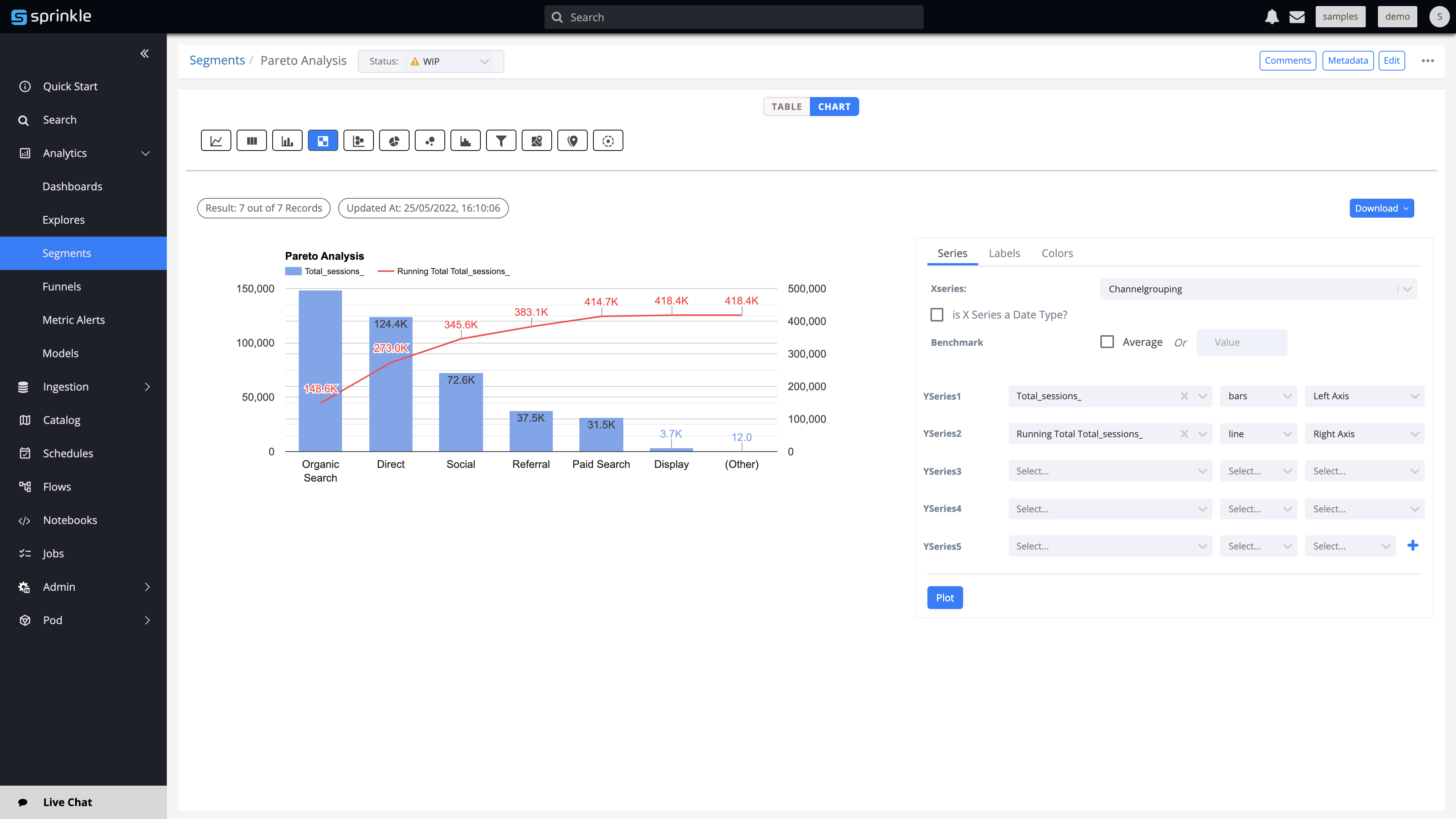Screen dimensions: 1456x819
Task: Open the Segments breadcrumb link
Action: click(x=217, y=60)
